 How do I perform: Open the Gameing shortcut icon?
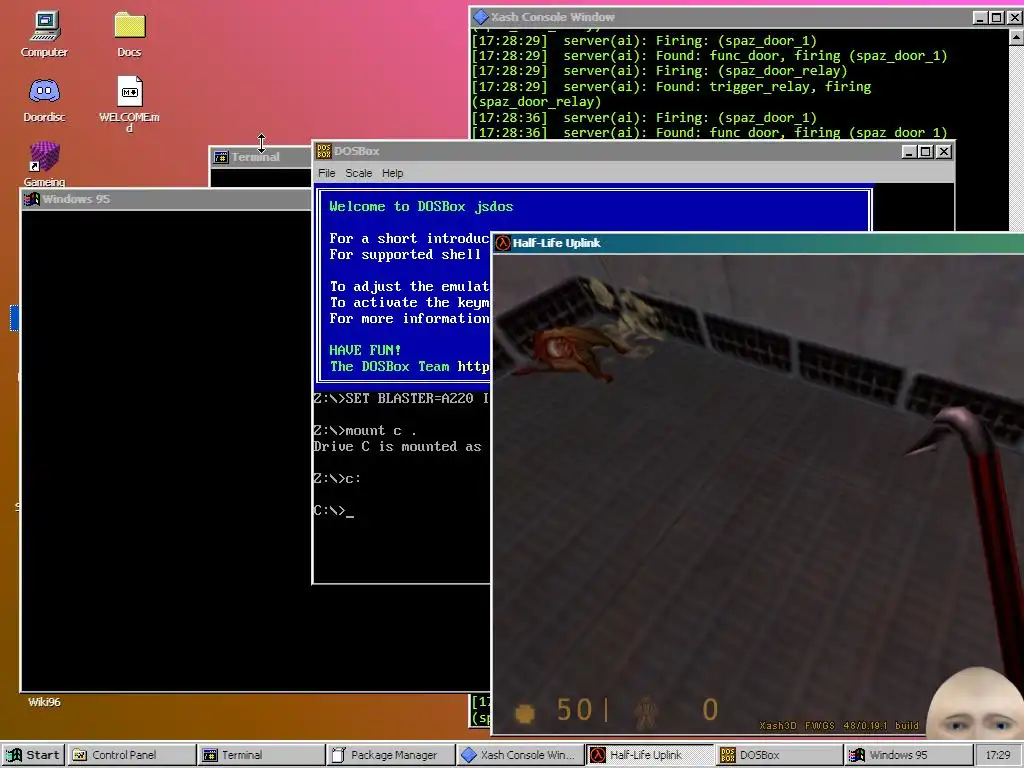pos(44,164)
